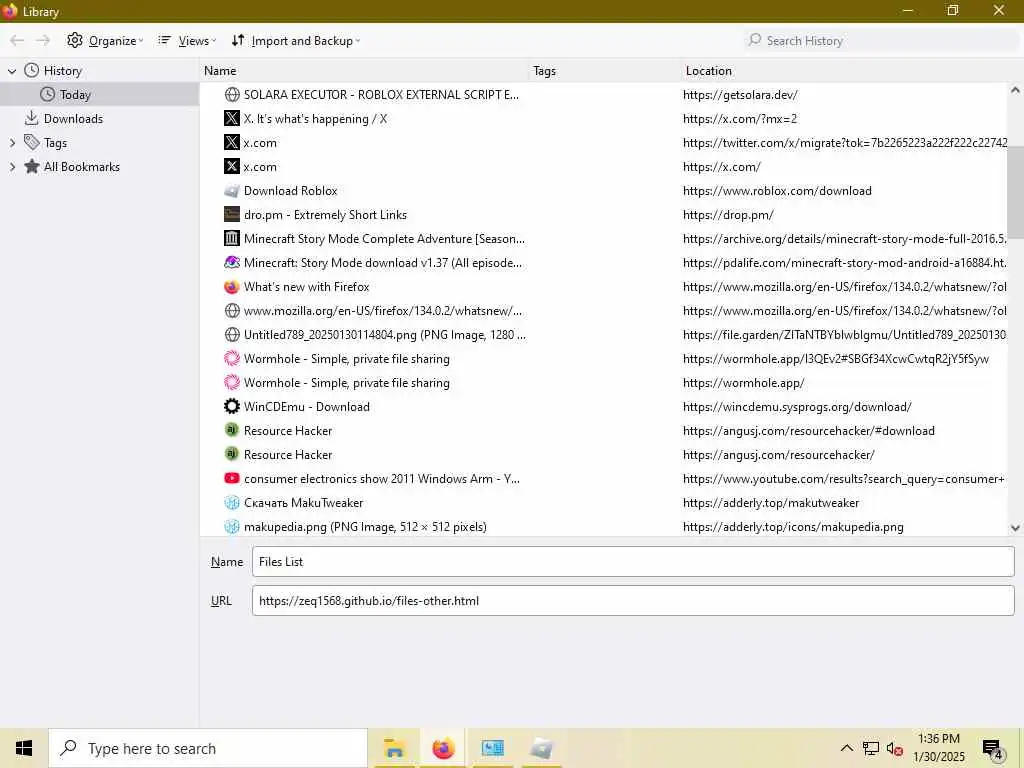Screen dimensions: 1024x768
Task: Sort by the Tags column header
Action: tap(605, 71)
